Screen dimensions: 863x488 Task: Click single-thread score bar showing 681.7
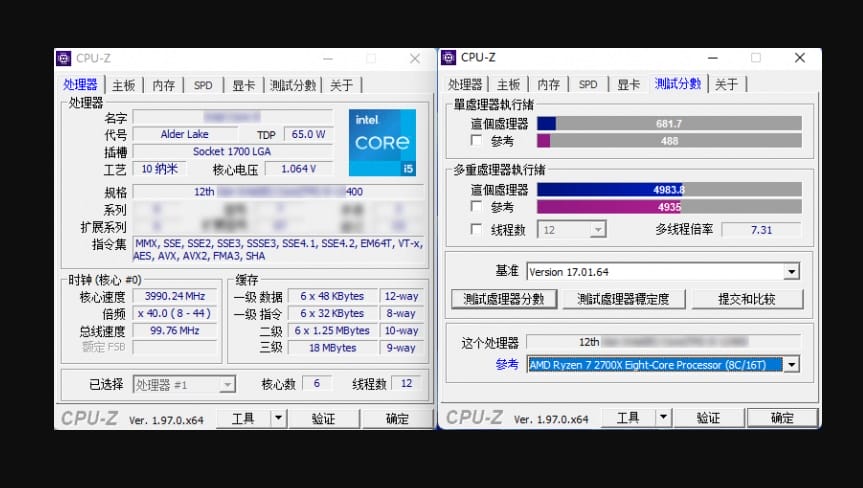click(669, 123)
